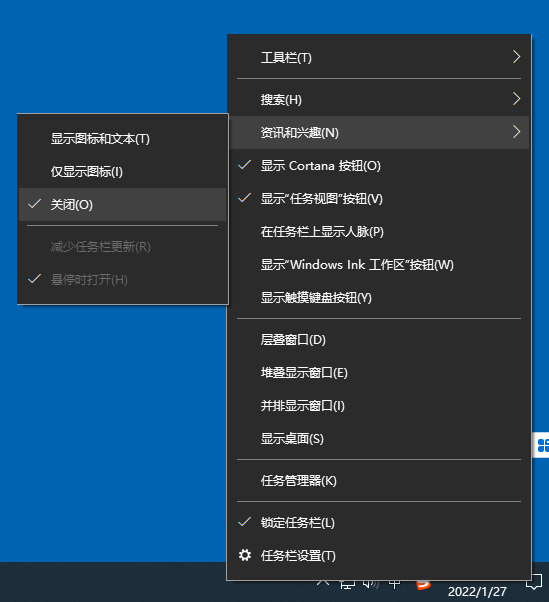This screenshot has height=602, width=549.
Task: Click the network tray icon
Action: (347, 585)
